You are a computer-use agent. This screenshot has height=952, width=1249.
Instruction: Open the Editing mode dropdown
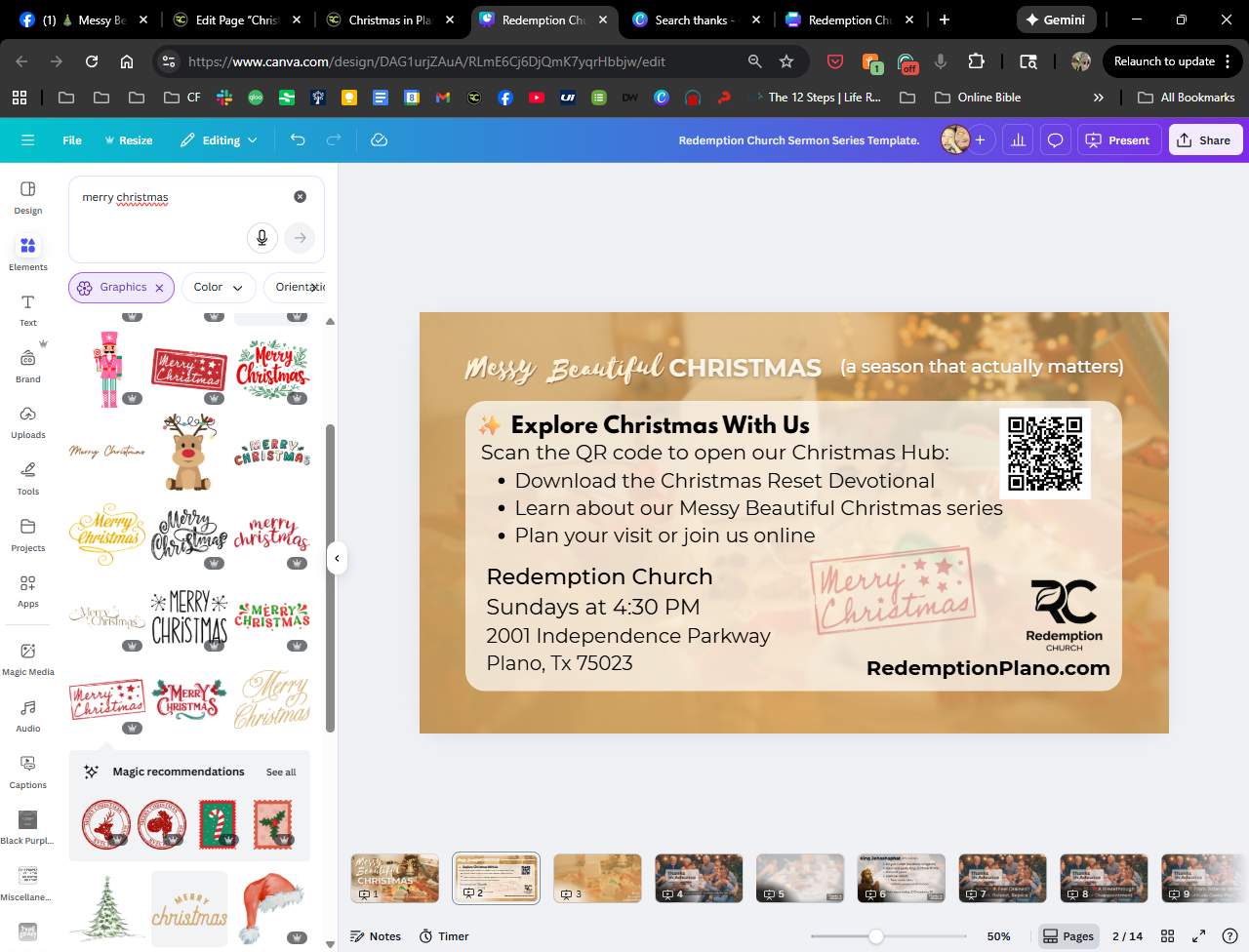click(220, 140)
